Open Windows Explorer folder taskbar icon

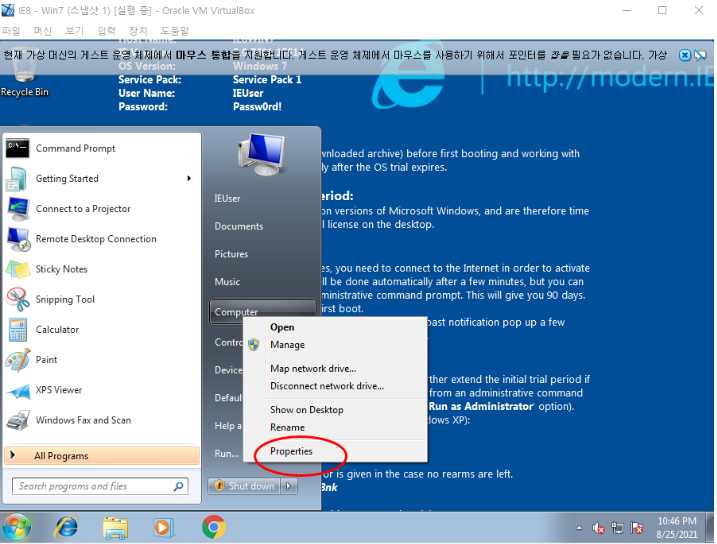tap(115, 527)
